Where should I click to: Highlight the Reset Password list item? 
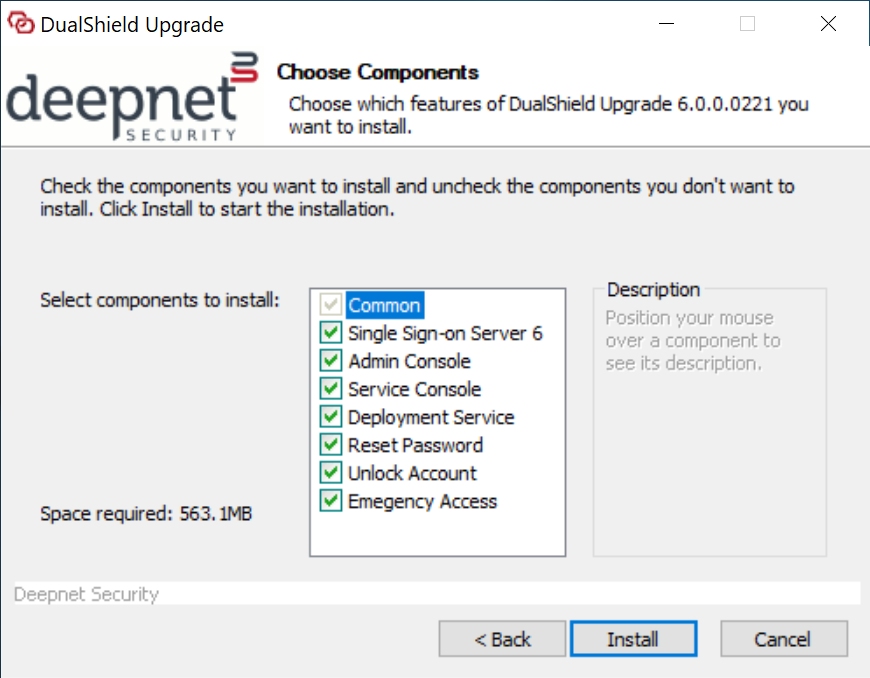(414, 445)
